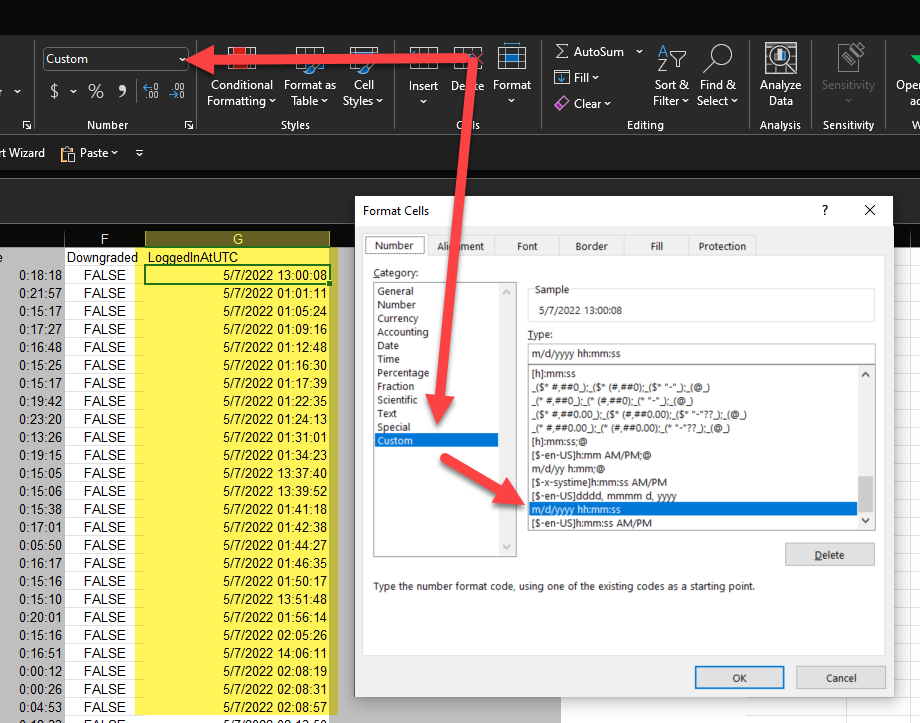Screen dimensions: 920x723
Task: Open Conditional Formatting menu
Action: click(241, 77)
